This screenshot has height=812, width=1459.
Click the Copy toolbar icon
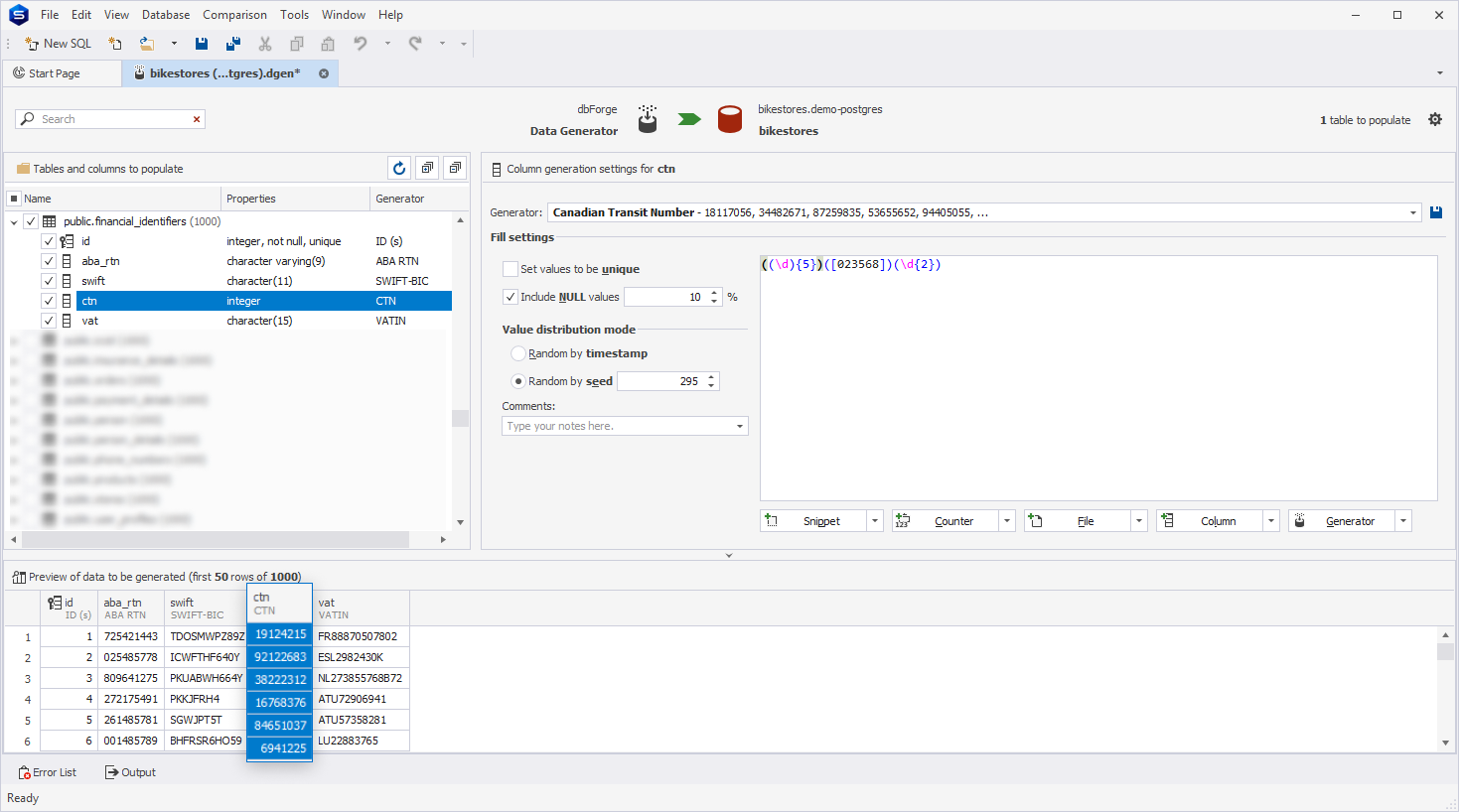click(x=296, y=44)
